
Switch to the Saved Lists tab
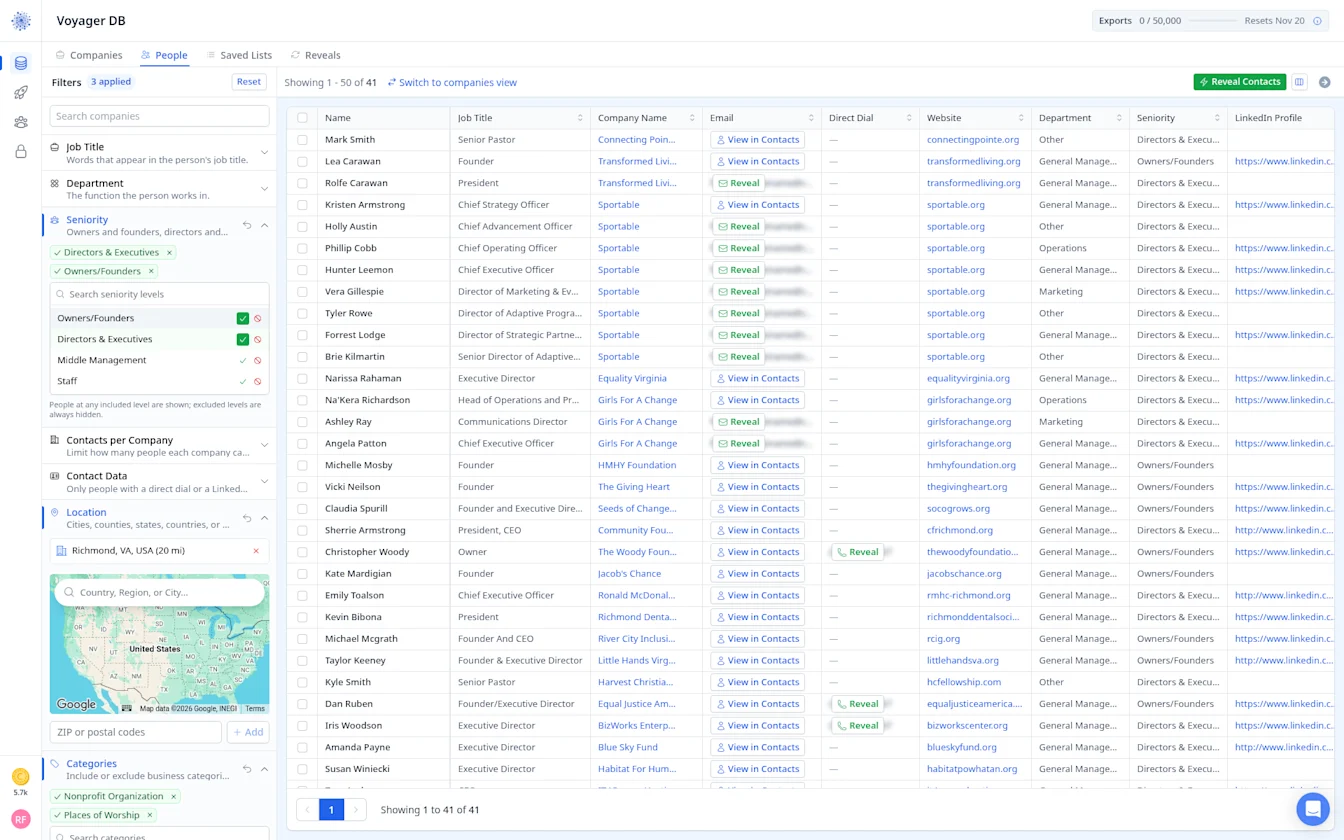pyautogui.click(x=239, y=55)
